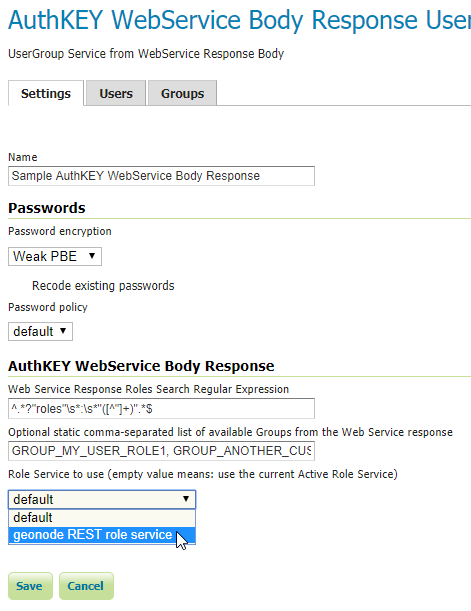The image size is (471, 611).
Task: Expand the Password policy default dropdown
Action: click(x=40, y=332)
